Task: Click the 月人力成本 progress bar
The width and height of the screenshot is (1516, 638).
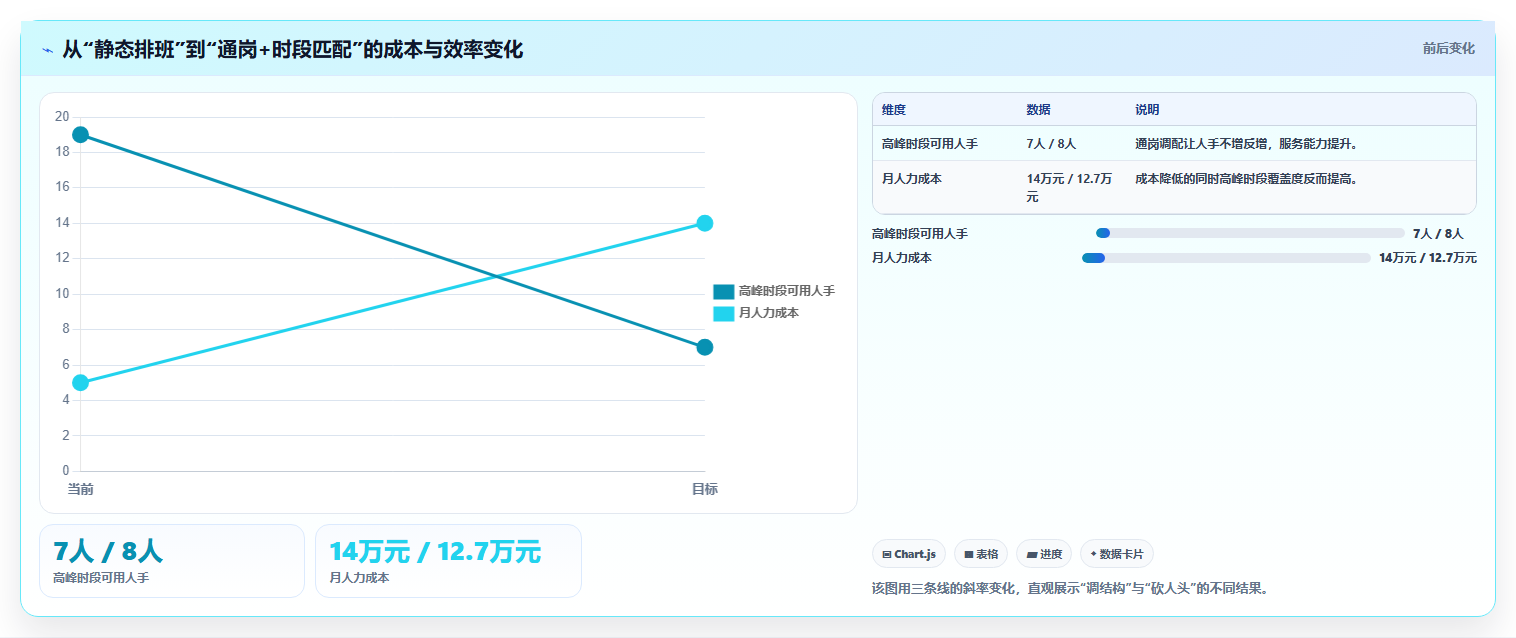Action: coord(1226,258)
